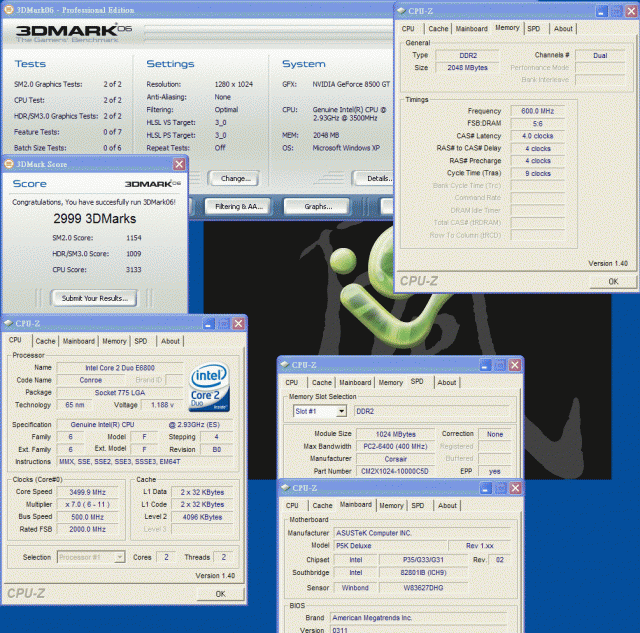
Task: Click the 3DMark06 title bar icon
Action: 9,10
